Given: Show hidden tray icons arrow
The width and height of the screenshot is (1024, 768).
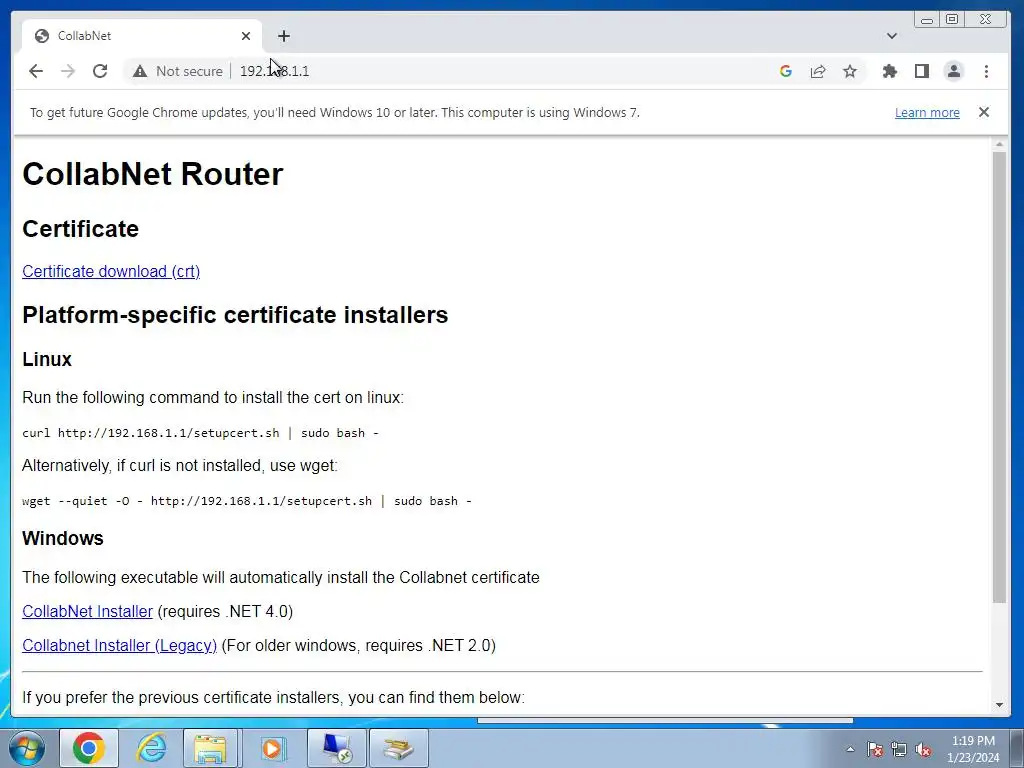Looking at the screenshot, I should tap(850, 749).
